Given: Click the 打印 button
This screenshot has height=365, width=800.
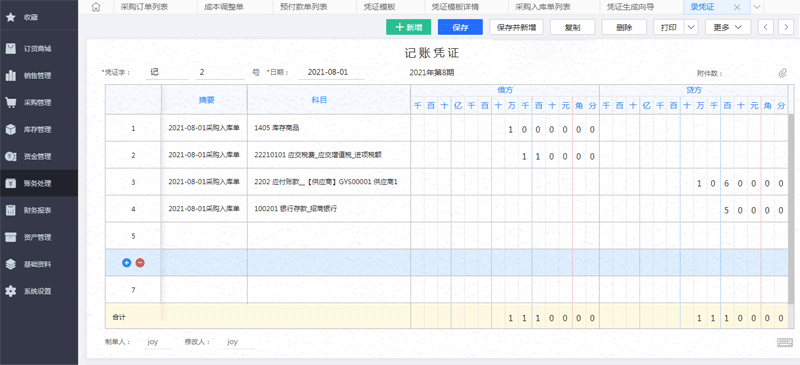Looking at the screenshot, I should click(x=669, y=28).
